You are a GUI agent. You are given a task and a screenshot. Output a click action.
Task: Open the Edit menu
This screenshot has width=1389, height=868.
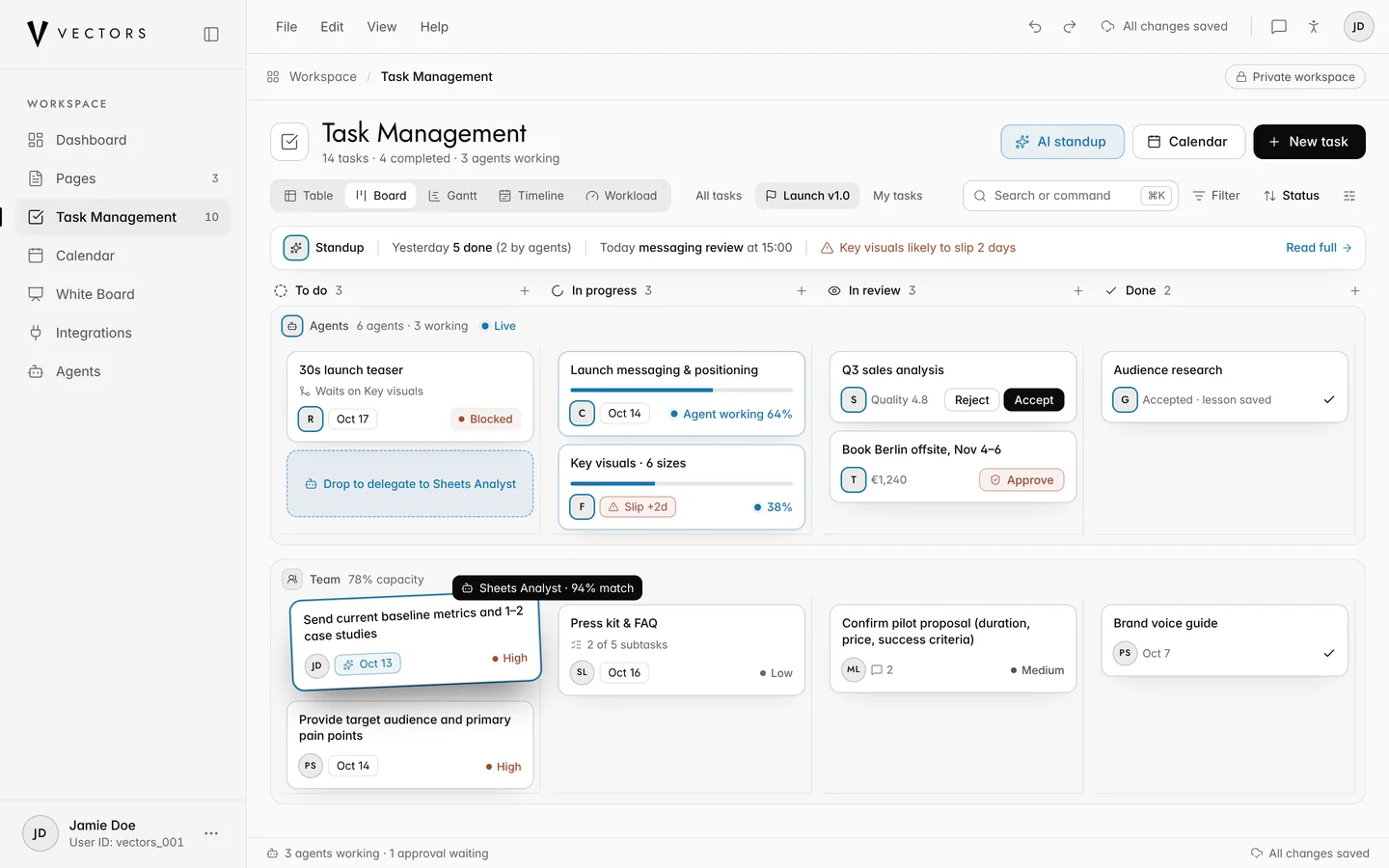coord(332,27)
